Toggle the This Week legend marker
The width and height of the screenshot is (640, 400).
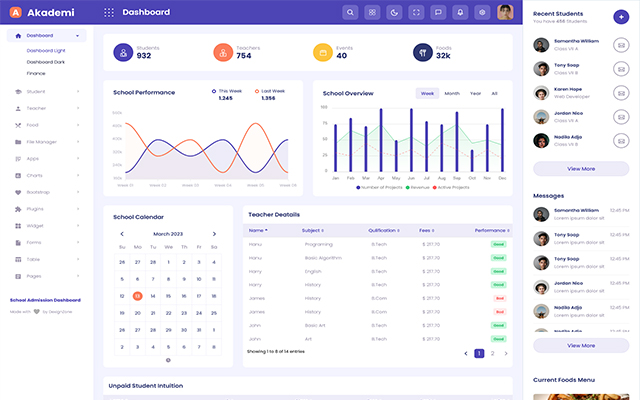[214, 90]
